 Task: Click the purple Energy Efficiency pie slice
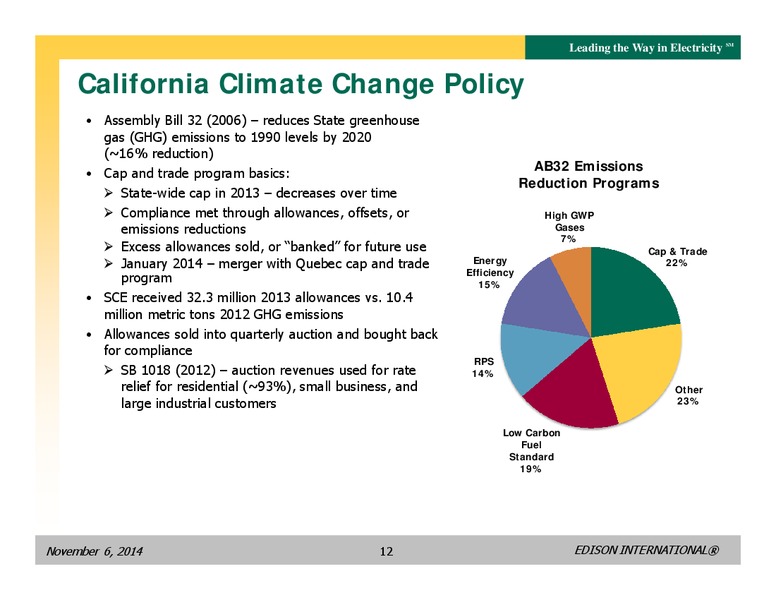[544, 302]
